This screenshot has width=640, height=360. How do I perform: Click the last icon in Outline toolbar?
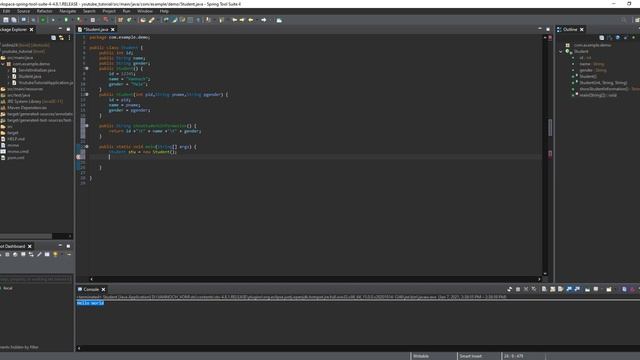pyautogui.click(x=633, y=38)
